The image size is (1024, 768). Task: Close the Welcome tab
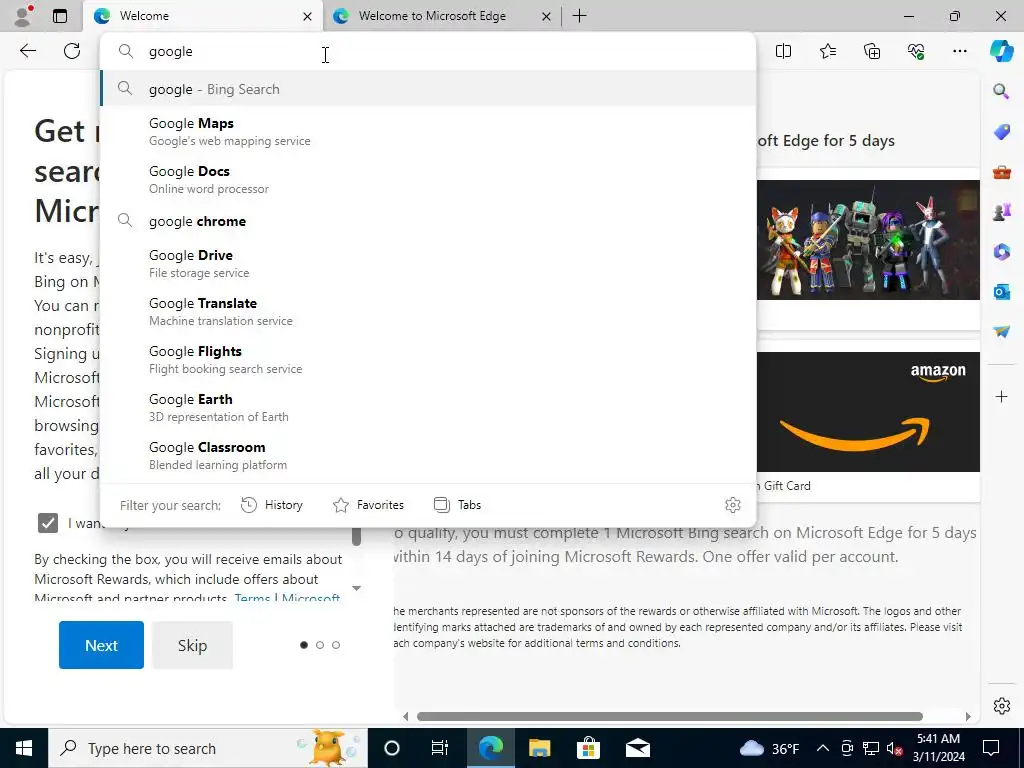pyautogui.click(x=307, y=16)
